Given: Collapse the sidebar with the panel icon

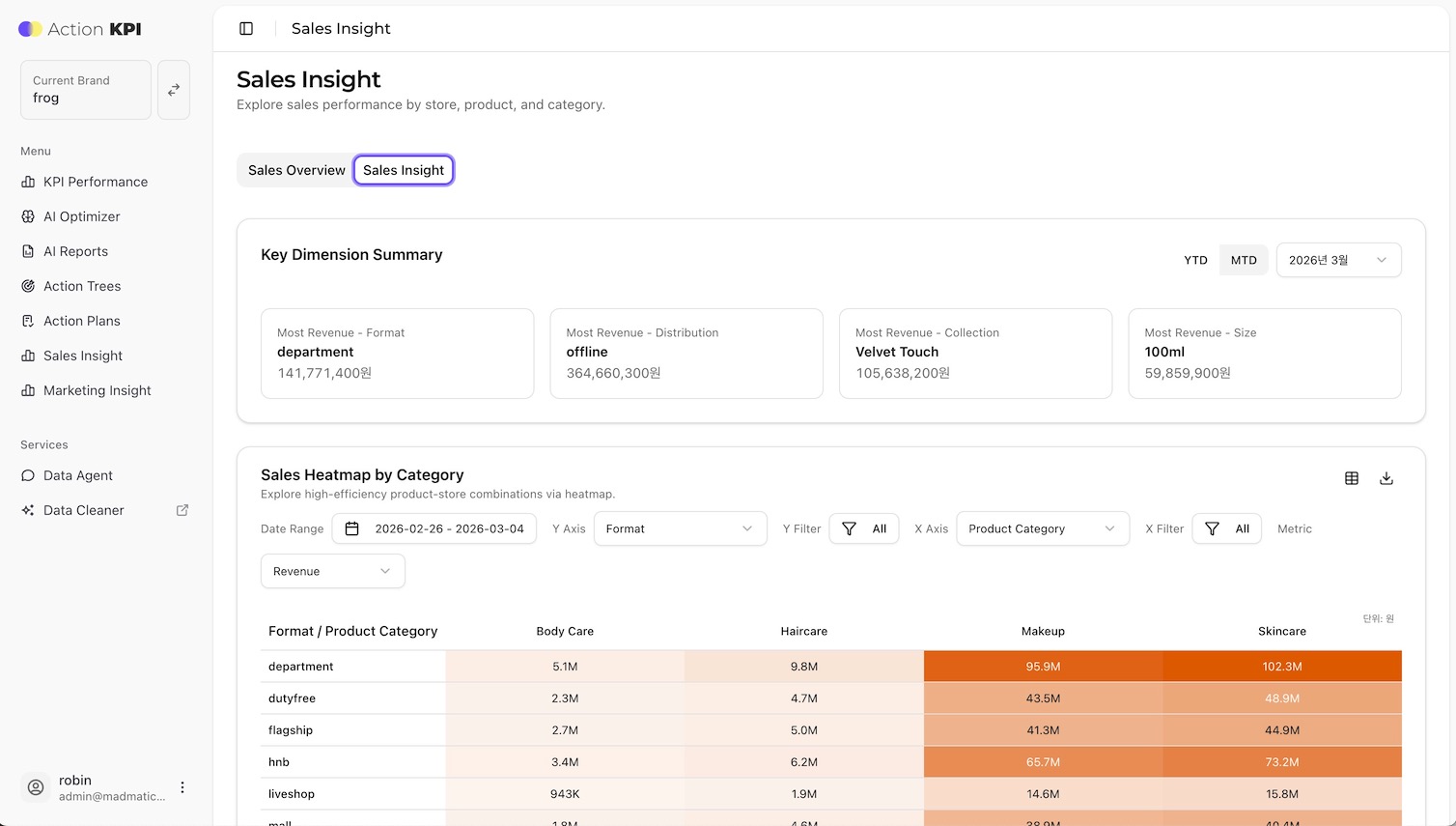Looking at the screenshot, I should pos(246,29).
